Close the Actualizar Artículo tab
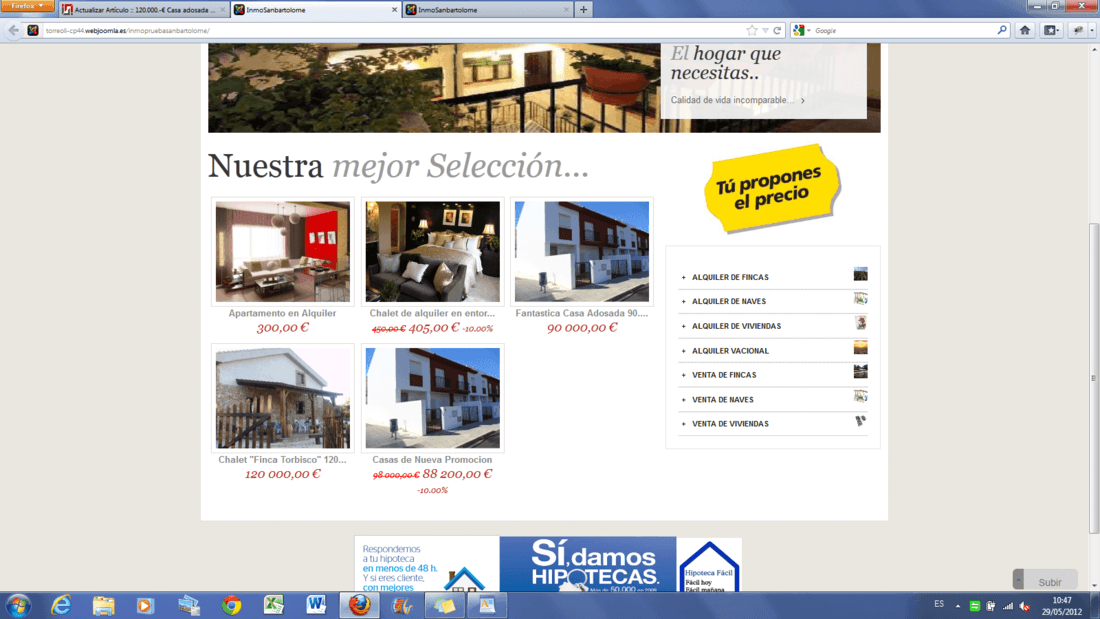The image size is (1100, 619). click(222, 10)
